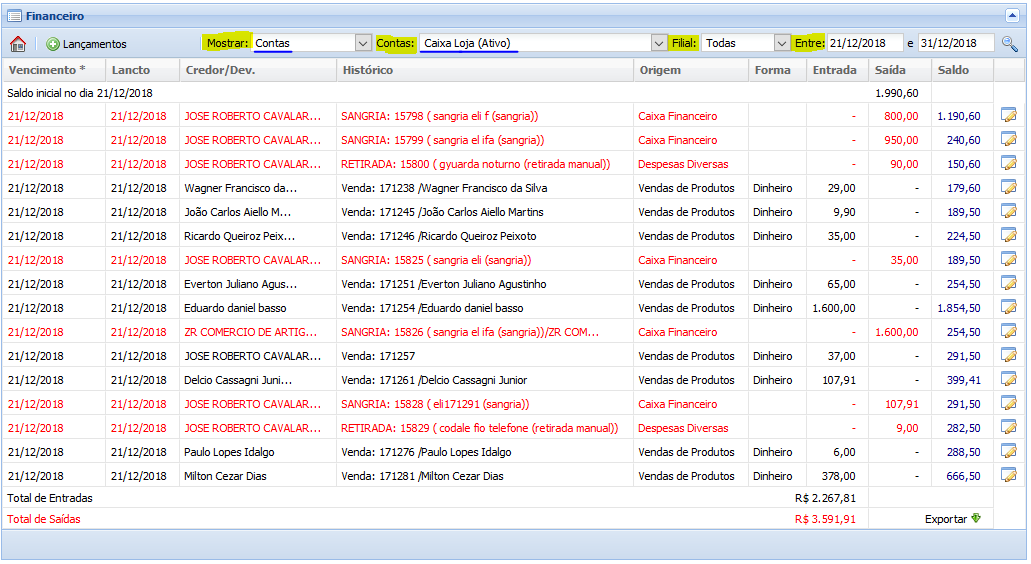The image size is (1031, 564).
Task: Edit the Venda 171245 entry
Action: coord(1009,211)
